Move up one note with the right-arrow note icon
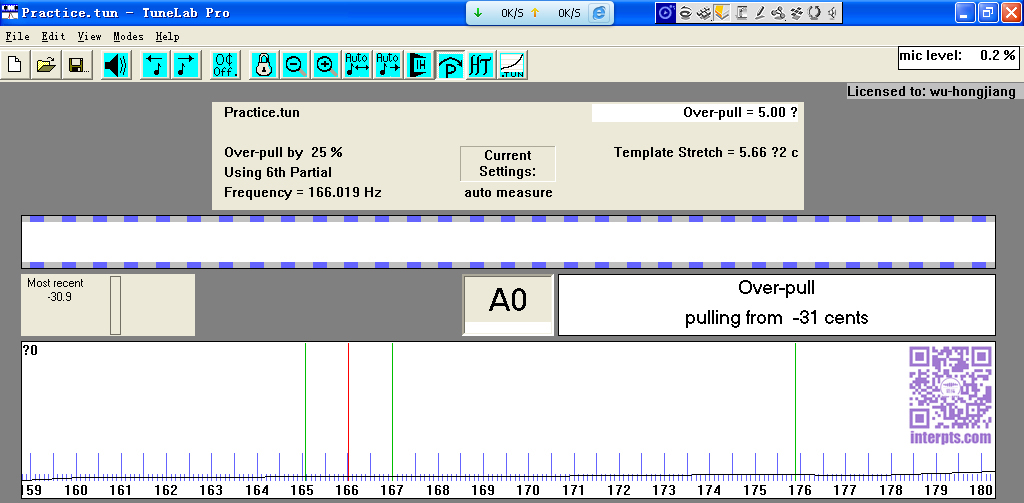Screen dimensions: 1024x503 click(x=186, y=65)
